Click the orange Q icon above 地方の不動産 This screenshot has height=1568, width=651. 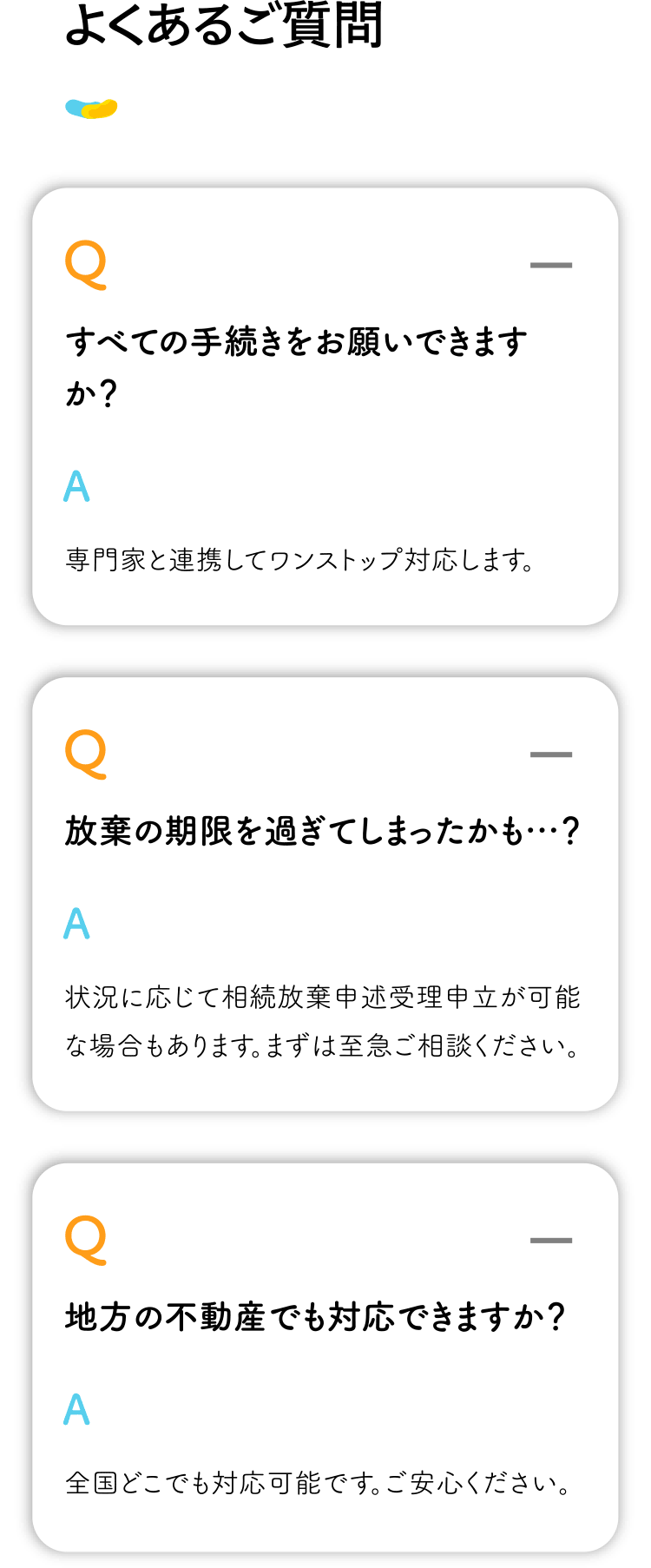tap(86, 1240)
